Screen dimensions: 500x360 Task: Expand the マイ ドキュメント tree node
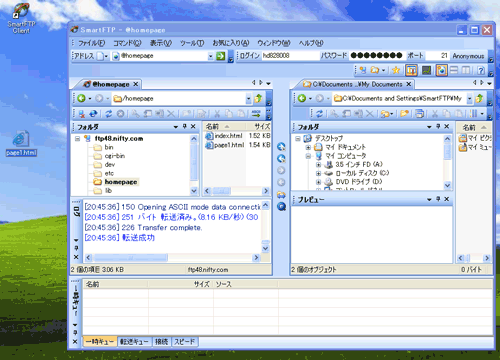coord(308,147)
